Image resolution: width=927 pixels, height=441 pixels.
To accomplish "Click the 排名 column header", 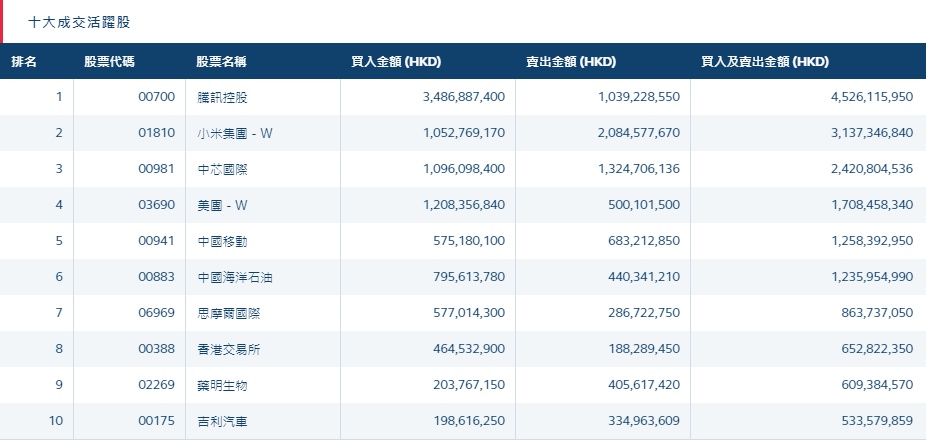I will coord(24,62).
